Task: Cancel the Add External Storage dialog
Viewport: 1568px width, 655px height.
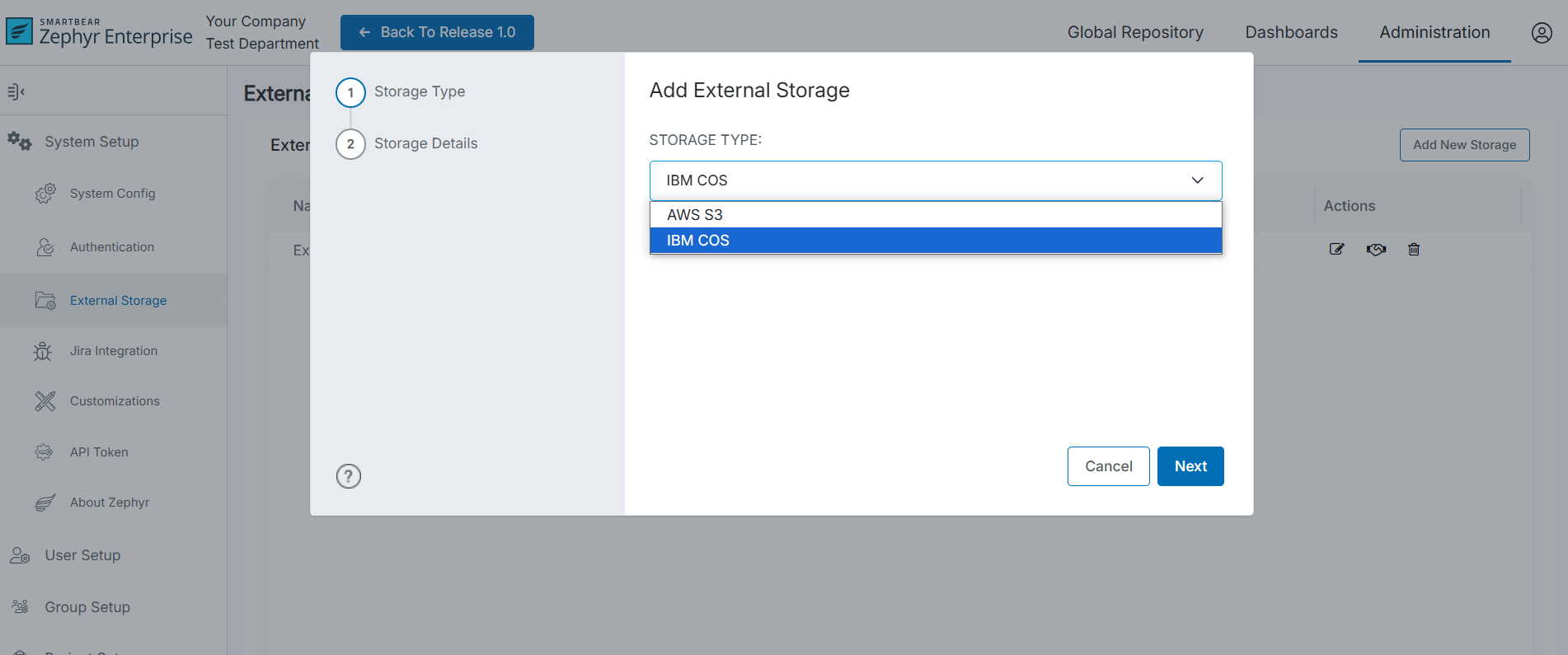Action: click(x=1108, y=466)
